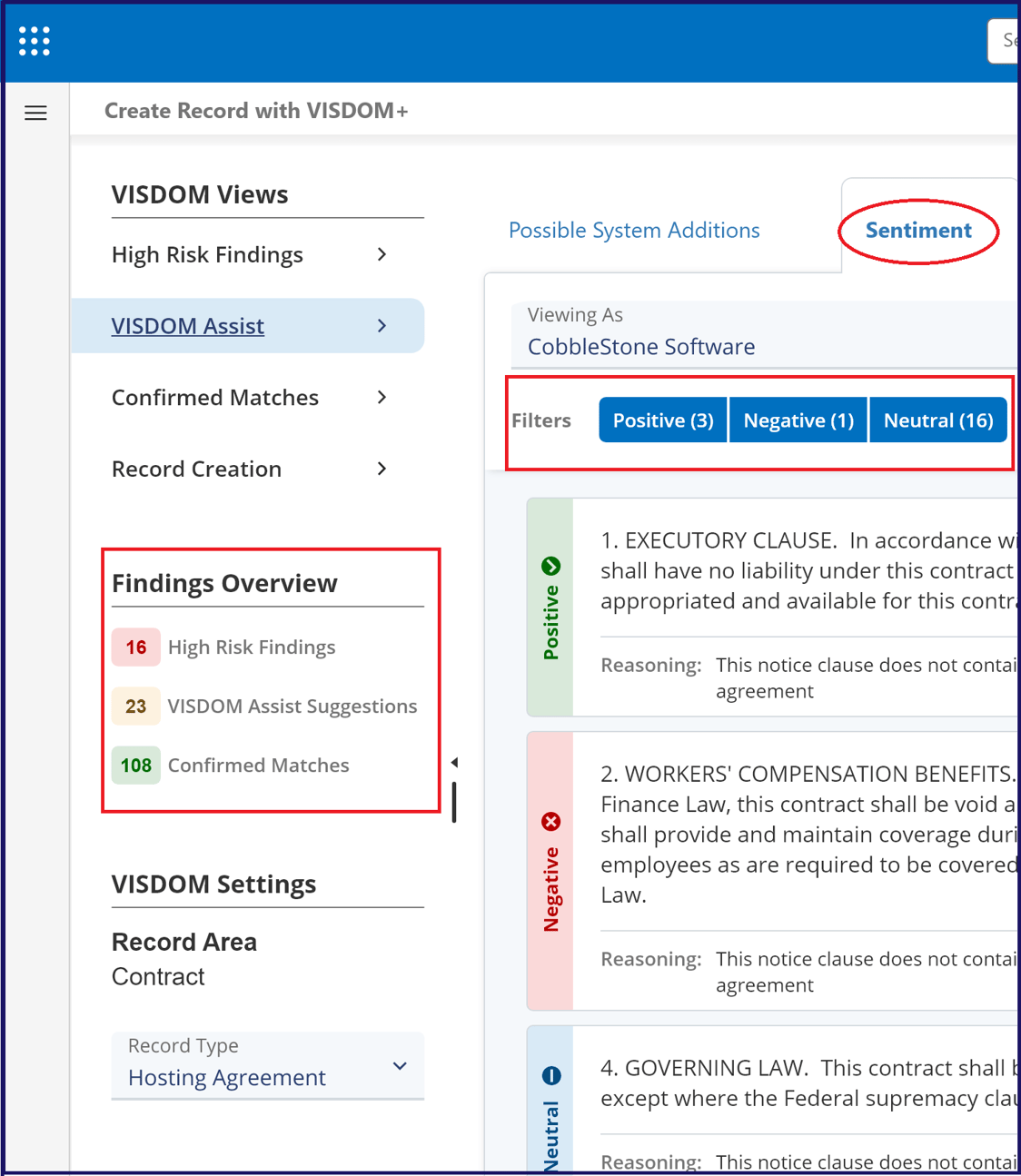
Task: Click the red 16 High Risk badge
Action: pyautogui.click(x=136, y=647)
